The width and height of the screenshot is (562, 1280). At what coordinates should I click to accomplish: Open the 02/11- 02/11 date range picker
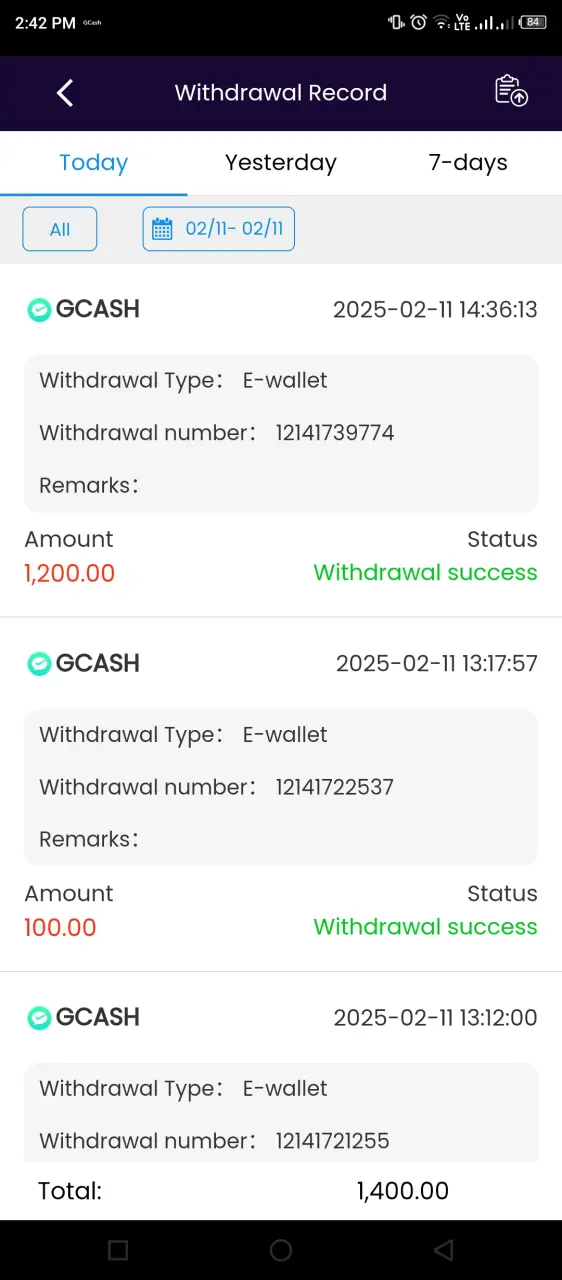point(219,229)
